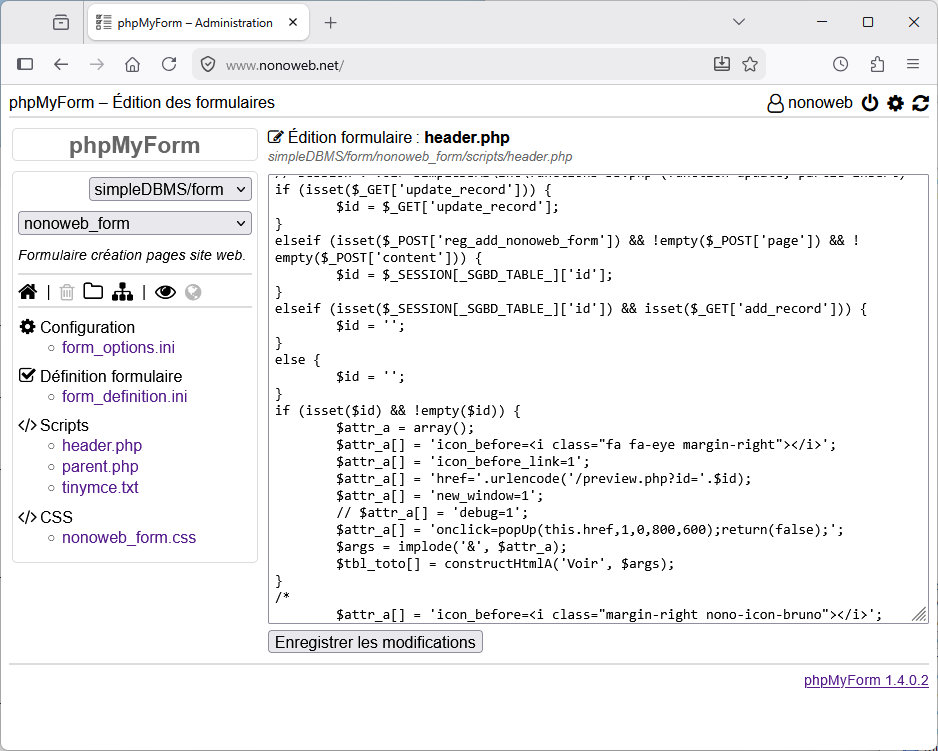Open the browser history clock icon
The height and width of the screenshot is (751, 938).
(x=840, y=64)
